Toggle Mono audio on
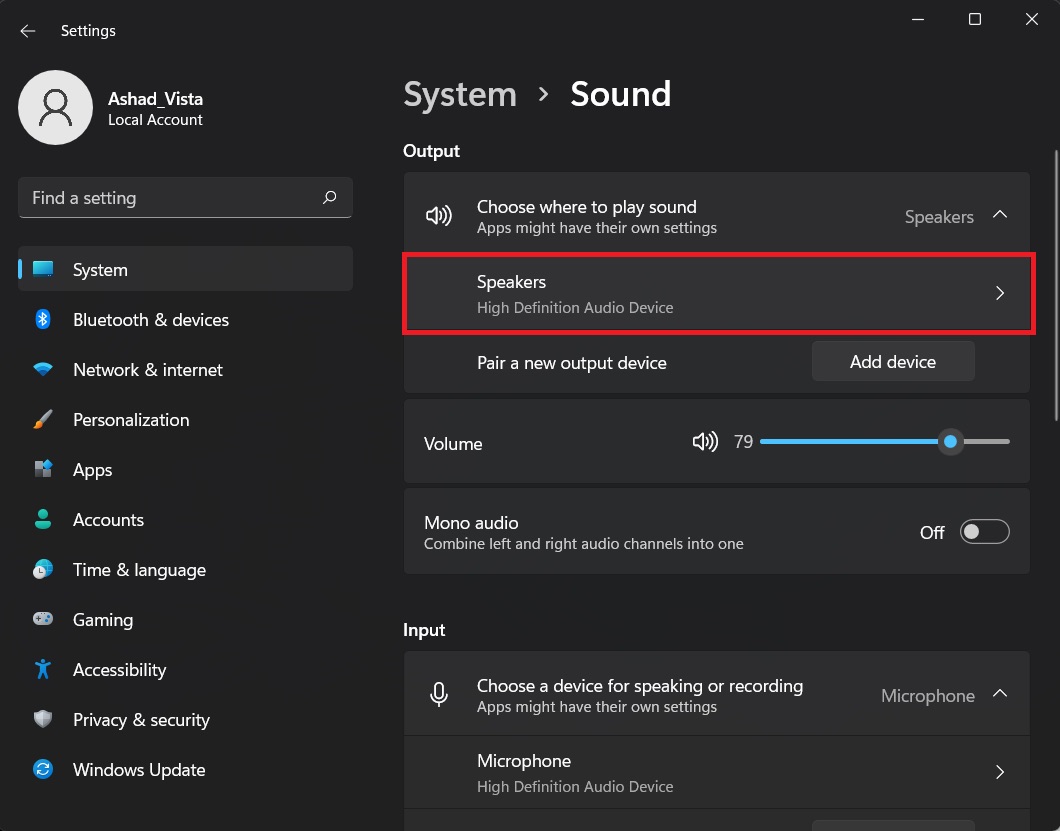Screen dimensions: 1060x831 [984, 531]
